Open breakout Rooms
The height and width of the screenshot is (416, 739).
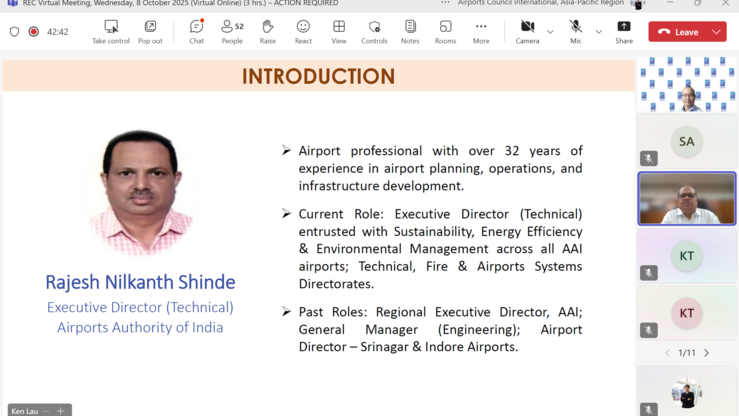pos(445,31)
